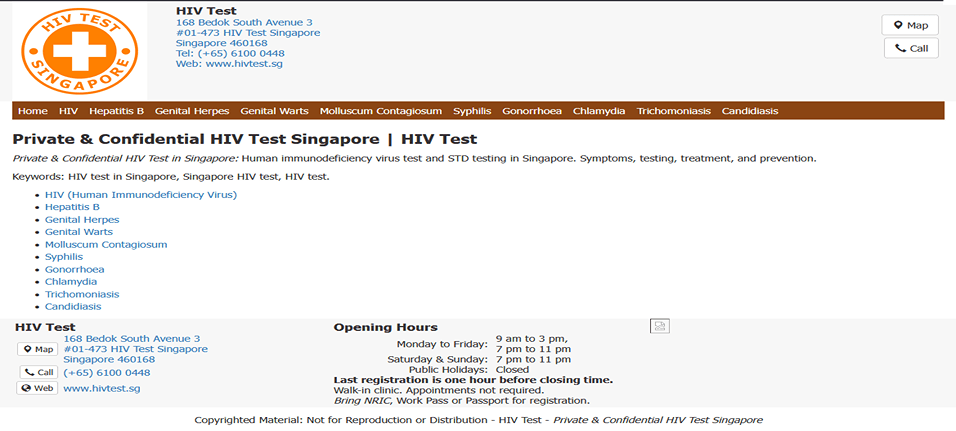Click the 'Opening Hours' heading
Viewport: 956px width, 431px height.
point(385,327)
